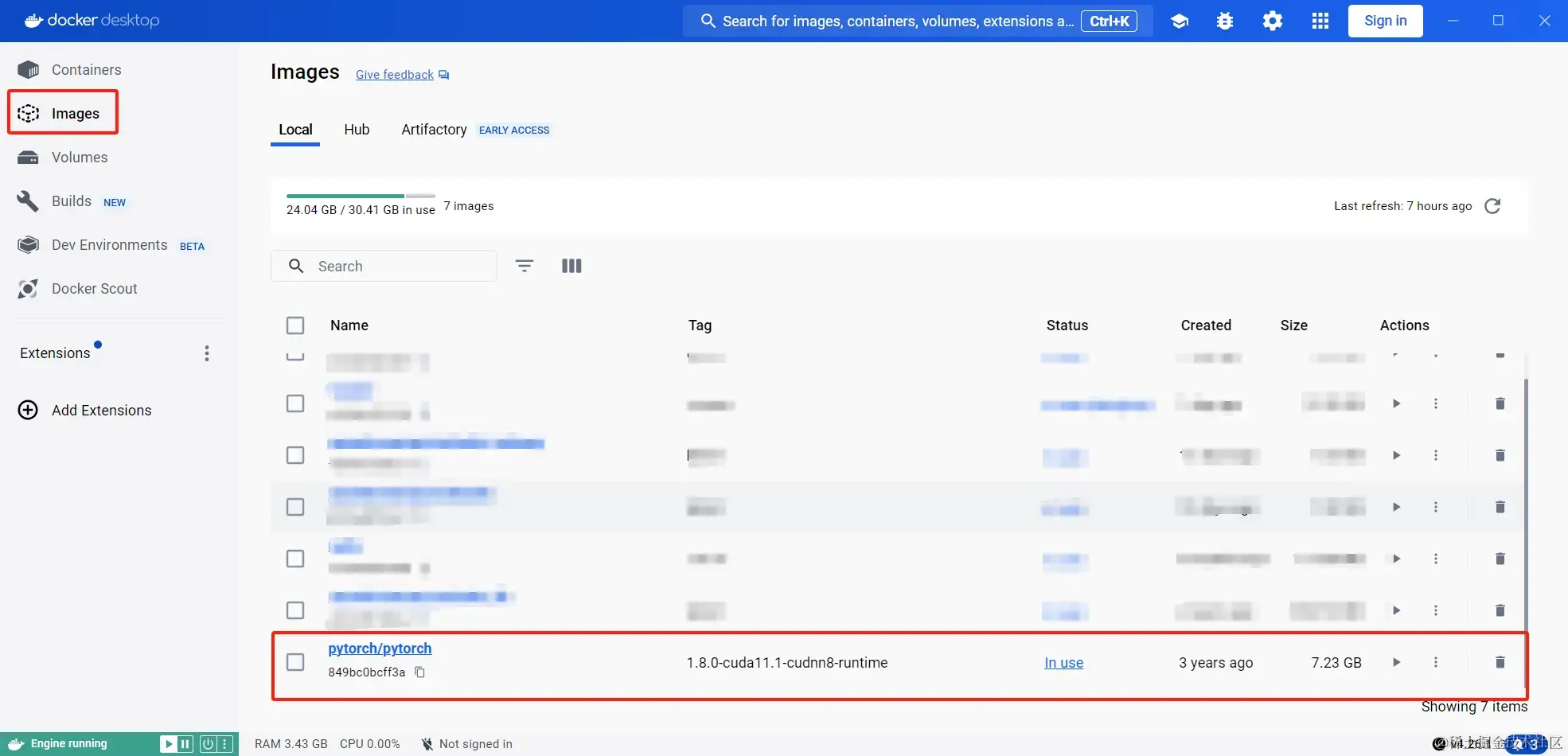Click the image Search input field

[384, 266]
